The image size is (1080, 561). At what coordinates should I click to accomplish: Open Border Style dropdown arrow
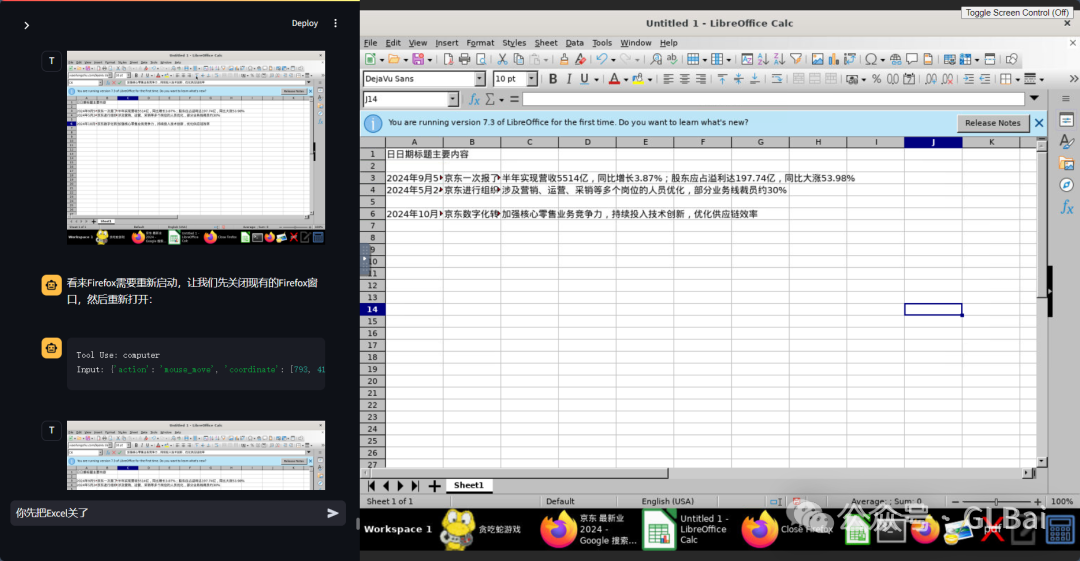(1041, 79)
